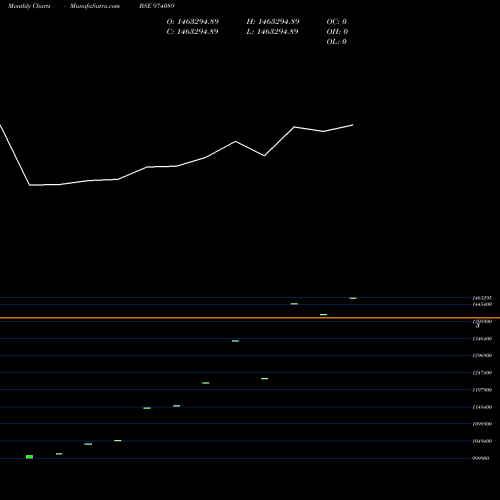This screenshot has width=500, height=500.
Task: Click the thick green first candle near 999900
Action: tap(29, 457)
